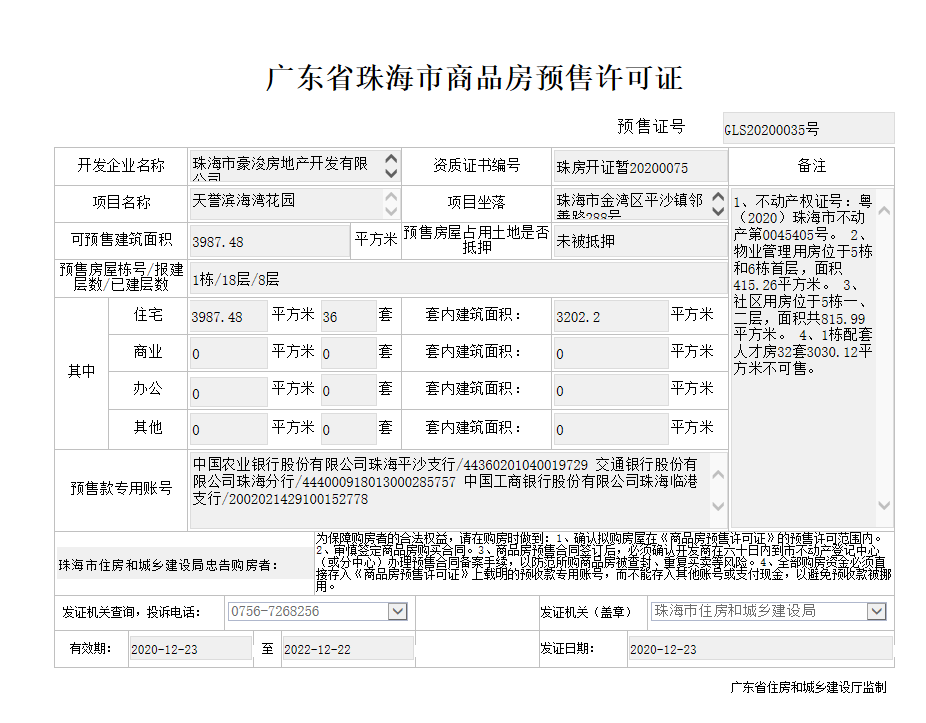Image resolution: width=926 pixels, height=723 pixels.
Task: Click the validity end date 2022-12-22
Action: [x=347, y=649]
